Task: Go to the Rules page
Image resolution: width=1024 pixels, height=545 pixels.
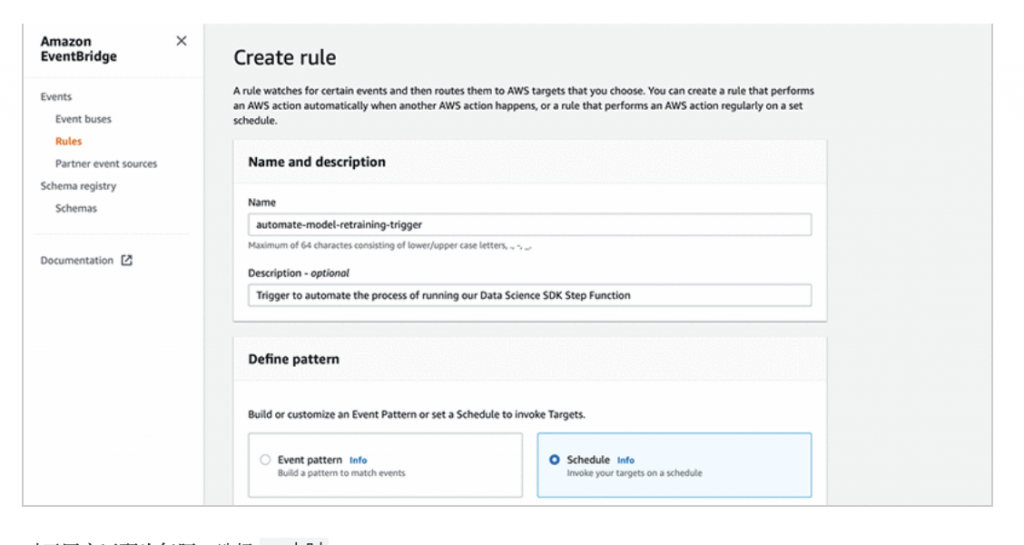Action: (69, 141)
